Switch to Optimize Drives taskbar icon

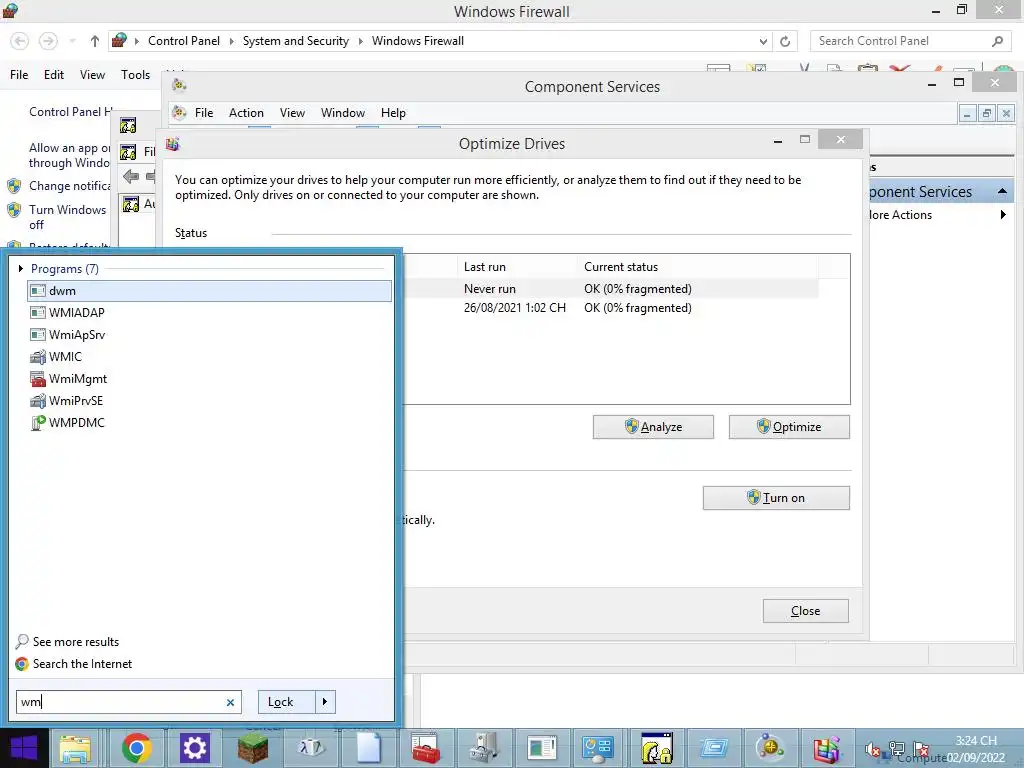tap(827, 748)
